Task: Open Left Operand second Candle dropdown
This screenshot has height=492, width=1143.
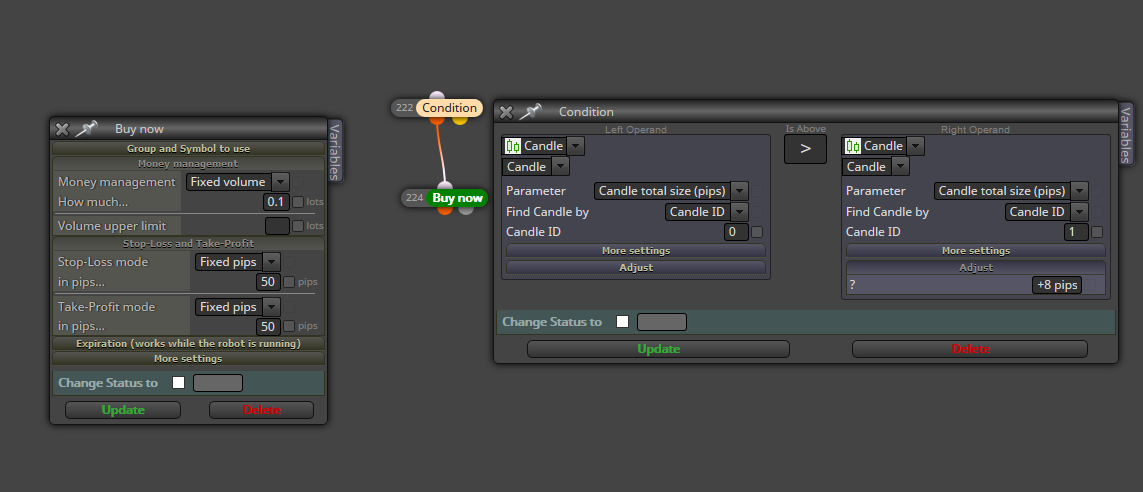Action: coord(535,167)
